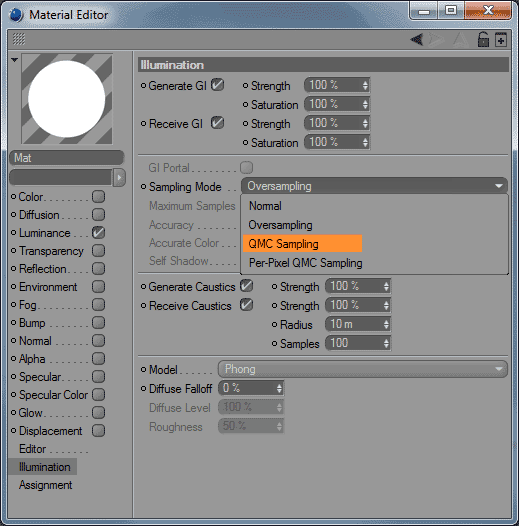This screenshot has height=526, width=519.
Task: Choose Oversampling from sampling mode list
Action: (x=280, y=225)
